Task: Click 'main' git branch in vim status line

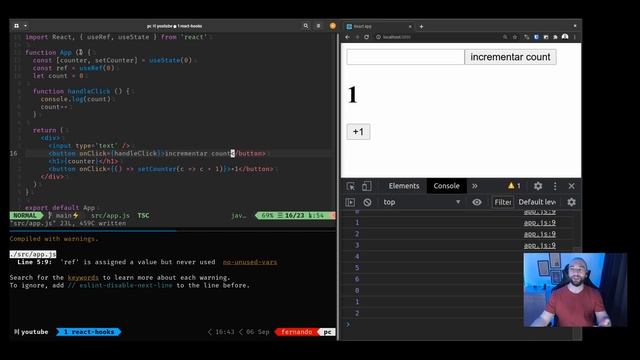Action: coord(64,216)
